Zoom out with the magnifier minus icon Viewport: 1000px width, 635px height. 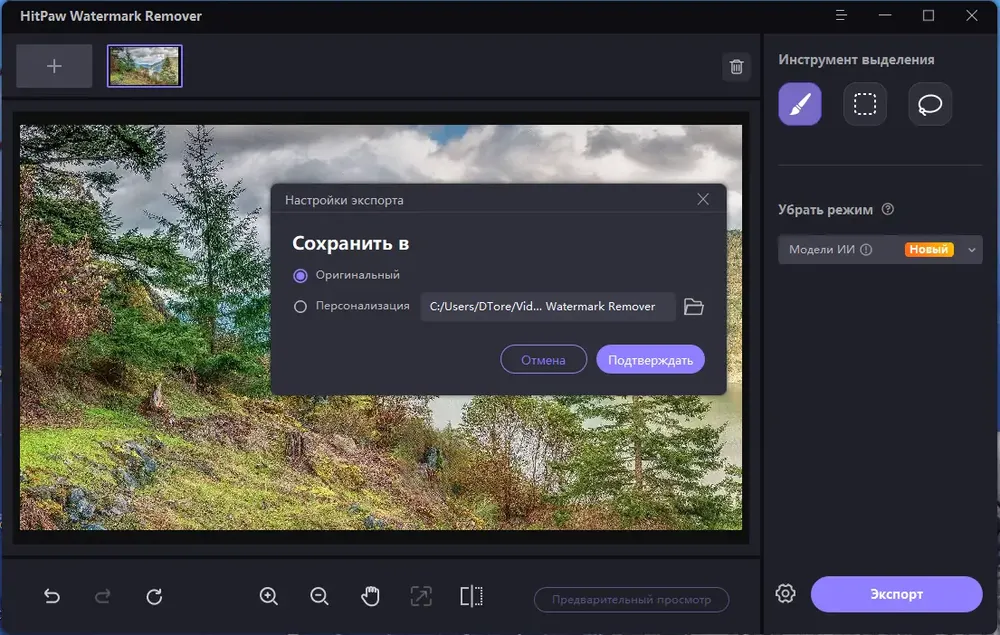319,597
